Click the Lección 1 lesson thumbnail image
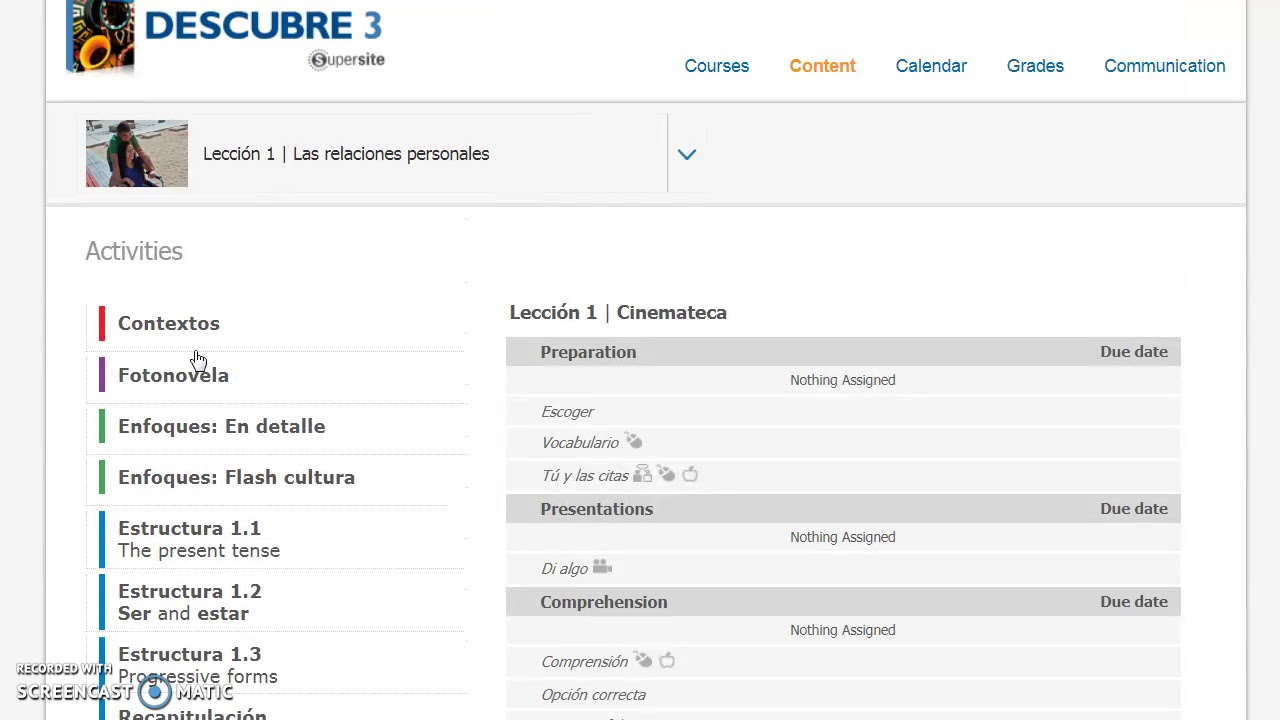This screenshot has height=720, width=1280. [x=137, y=154]
